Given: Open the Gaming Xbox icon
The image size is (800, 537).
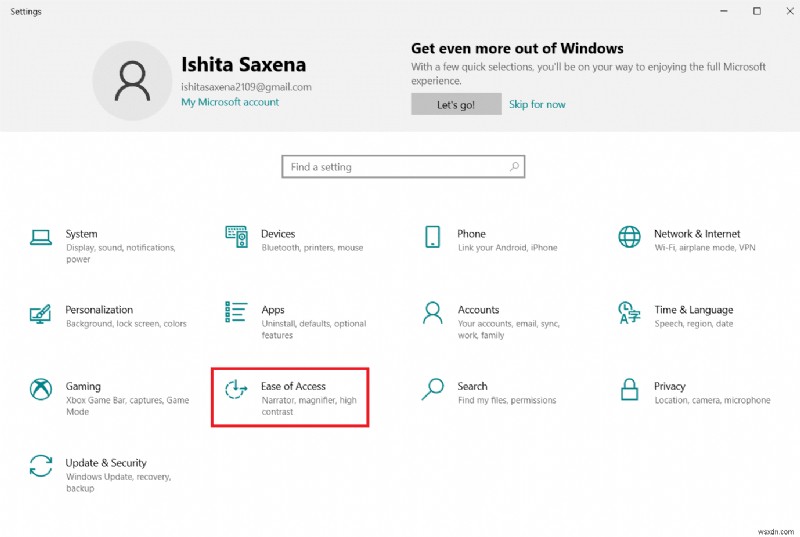Looking at the screenshot, I should coord(41,389).
